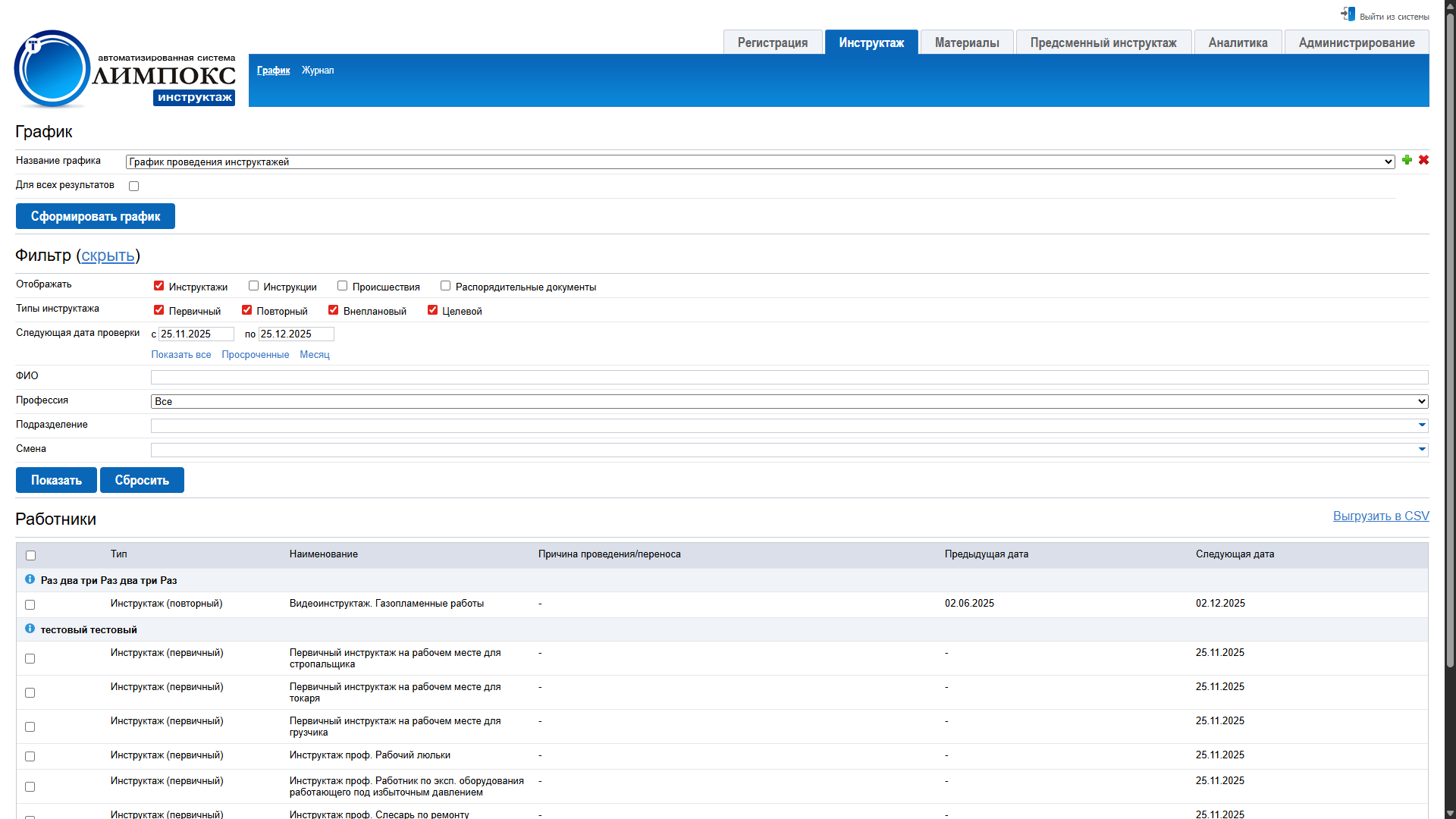The image size is (1456, 819).
Task: Click info icon beside 'Раз два три' worker
Action: click(x=30, y=579)
